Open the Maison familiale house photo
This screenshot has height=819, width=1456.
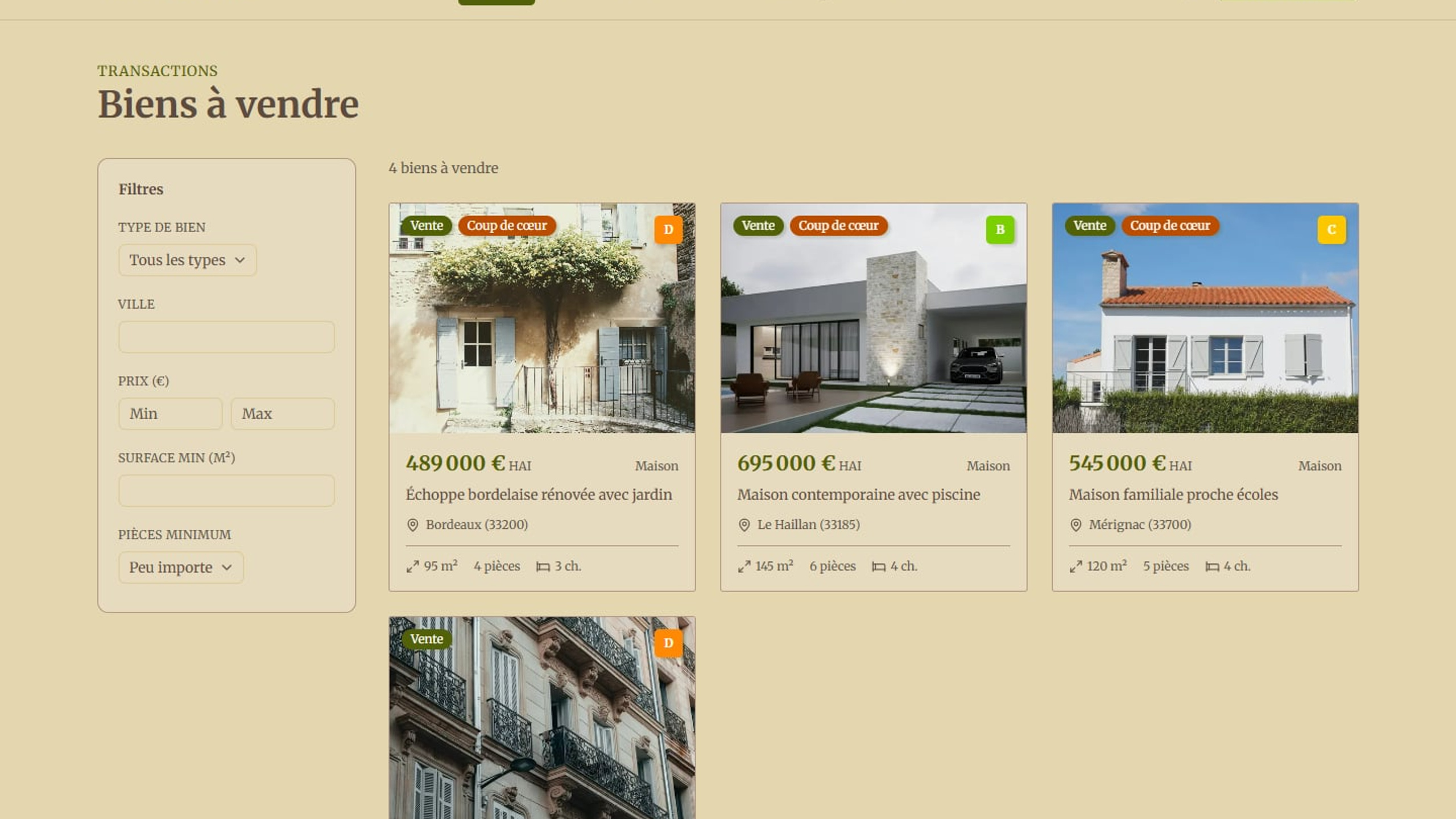(x=1205, y=318)
